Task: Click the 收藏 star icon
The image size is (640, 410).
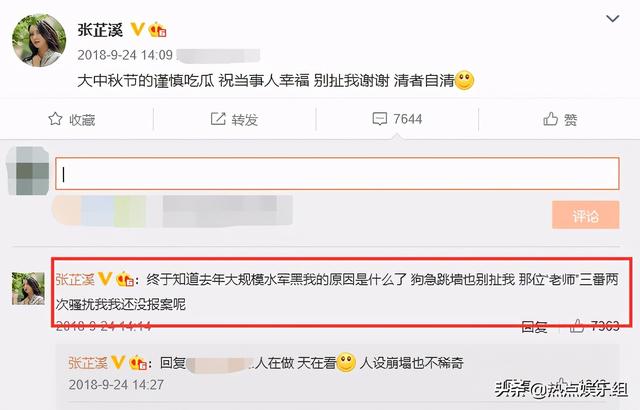Action: coord(56,119)
